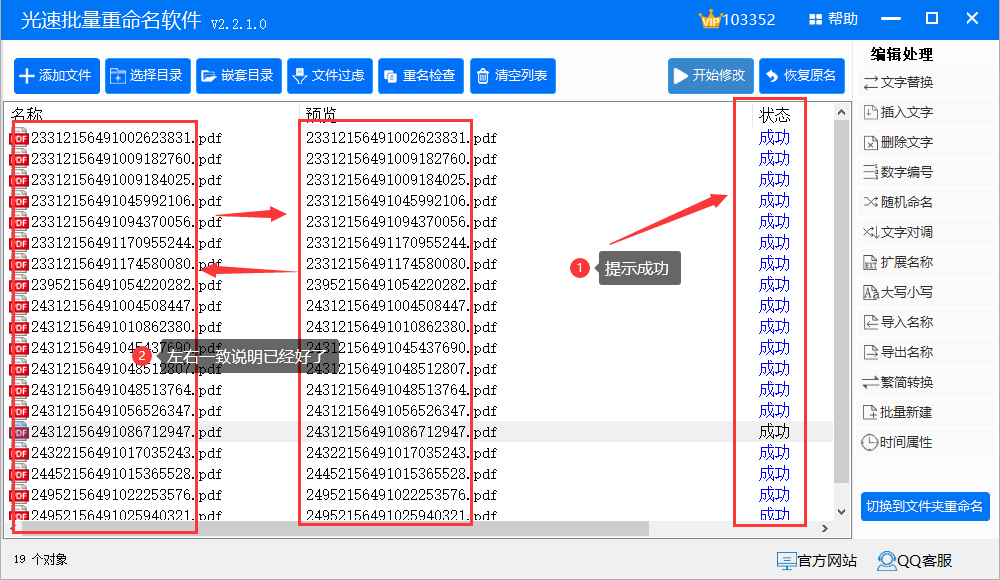Click 成功 status of 23312156491002623831.pdf row
Image resolution: width=1000 pixels, height=580 pixels.
click(x=774, y=138)
